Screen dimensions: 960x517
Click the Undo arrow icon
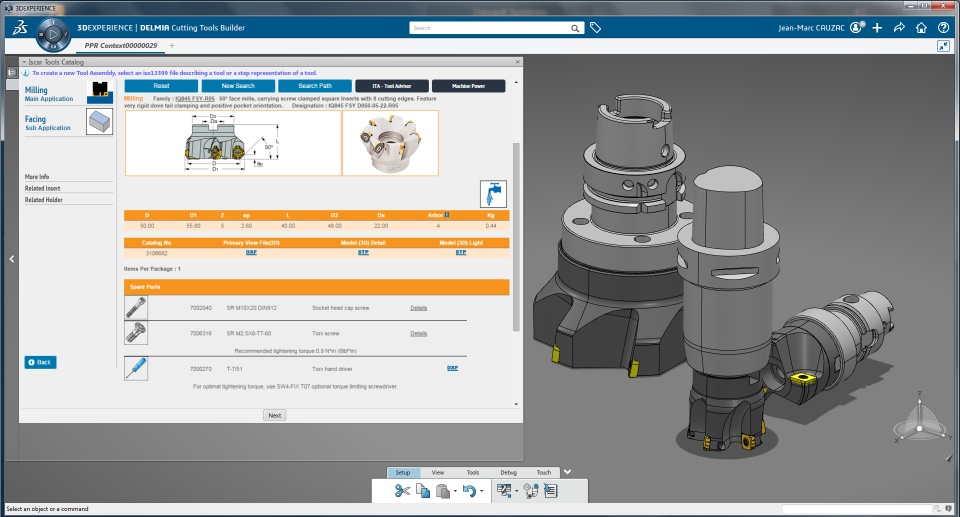469,491
